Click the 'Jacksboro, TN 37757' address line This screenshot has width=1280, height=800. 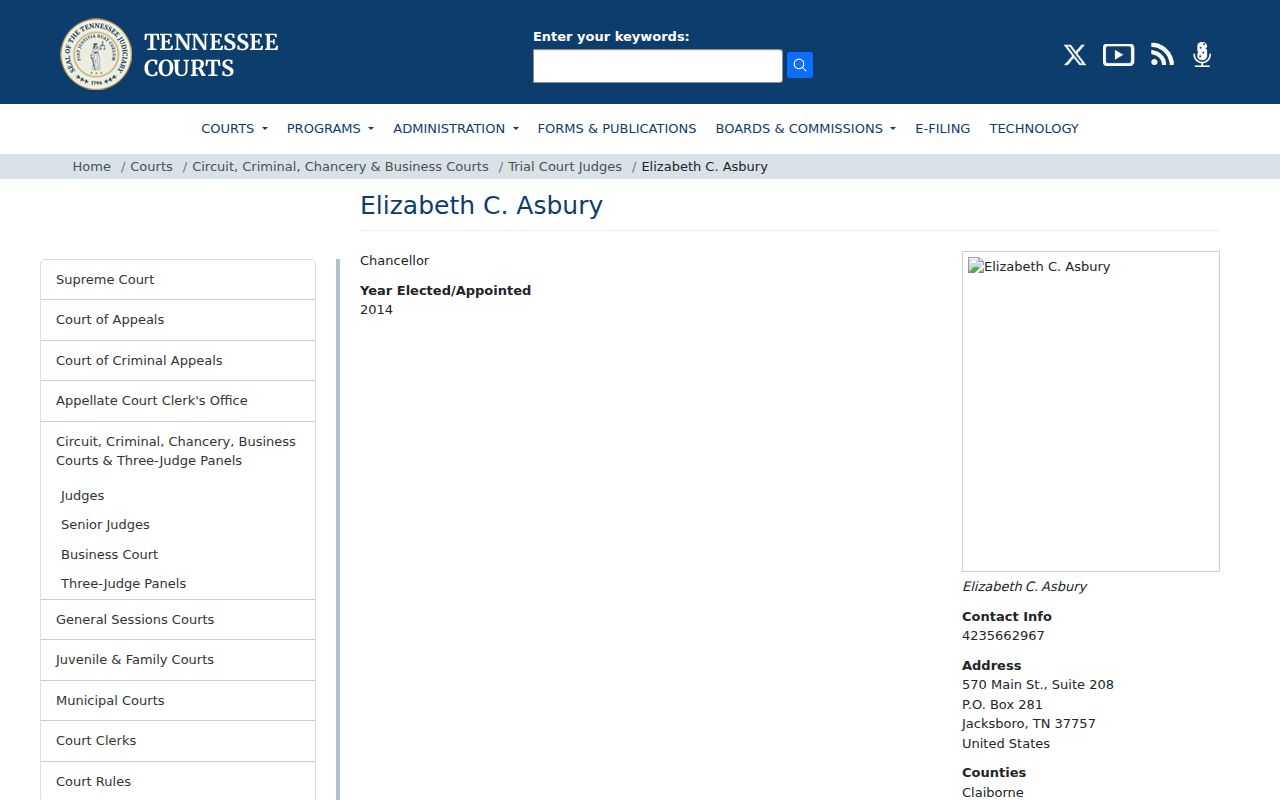click(x=1029, y=724)
